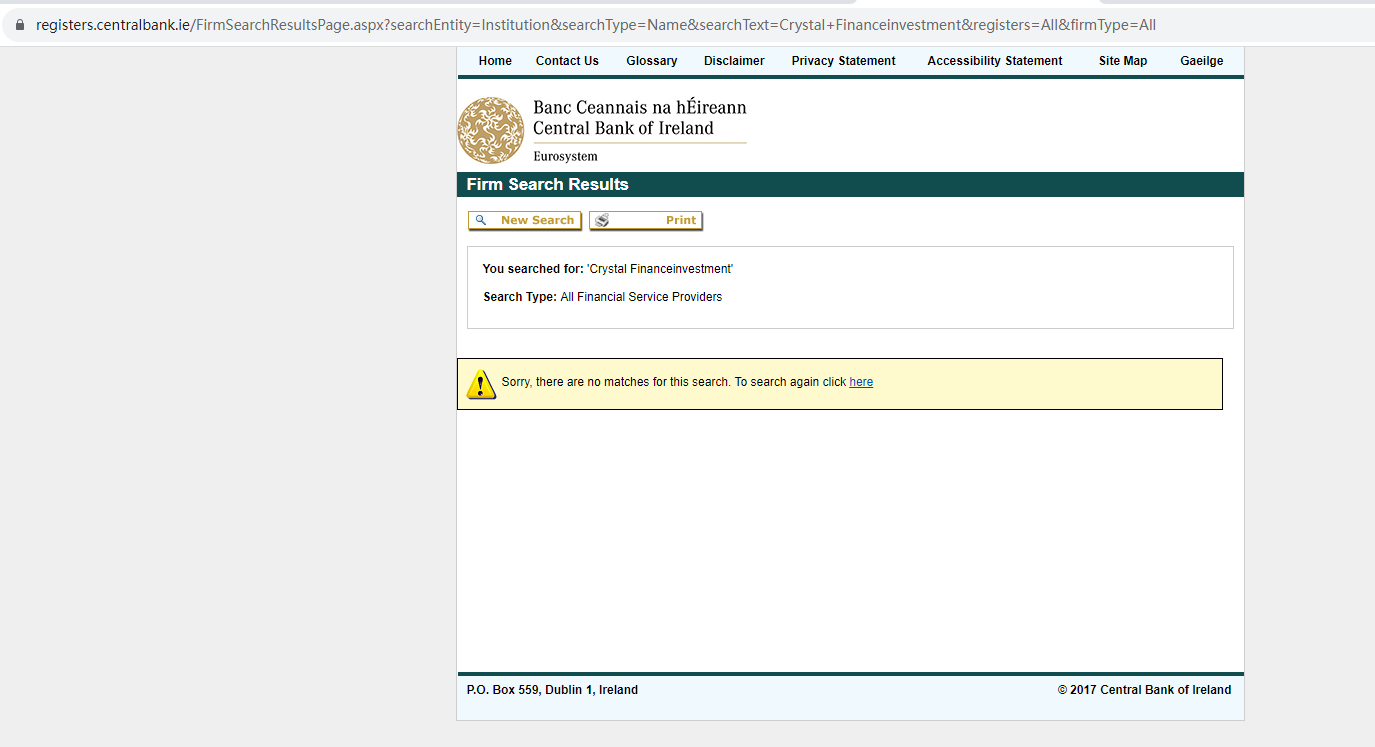Click the Central Bank of Ireland round emblem
This screenshot has height=747, width=1375.
point(491,131)
